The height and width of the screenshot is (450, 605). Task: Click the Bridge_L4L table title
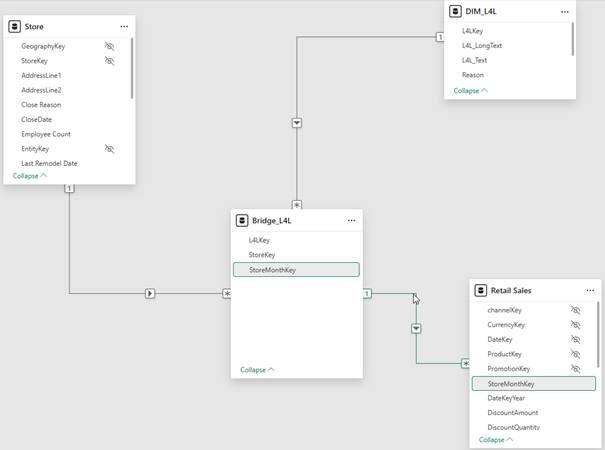coord(272,220)
